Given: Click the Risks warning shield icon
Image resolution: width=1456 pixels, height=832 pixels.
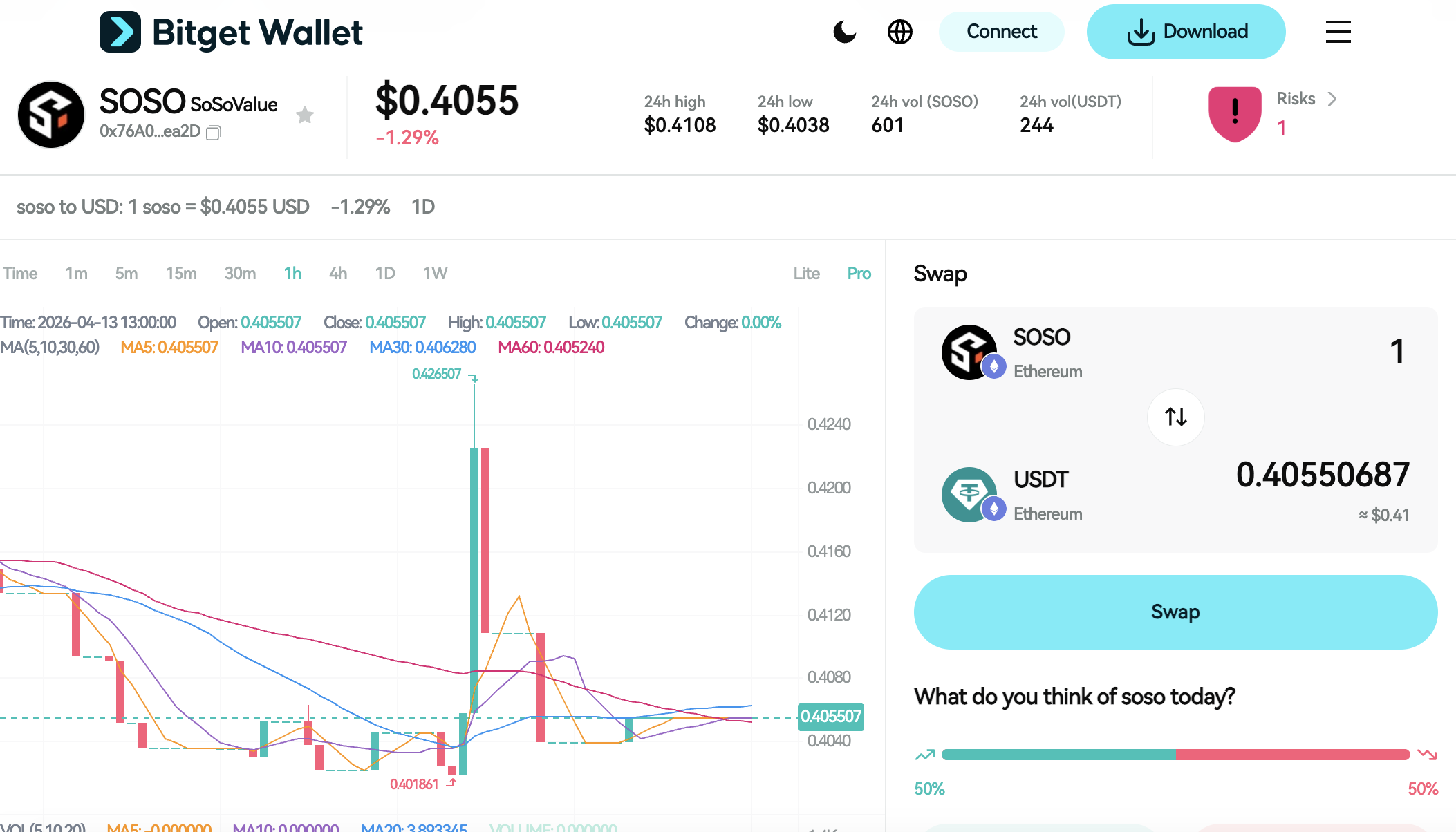Looking at the screenshot, I should [x=1235, y=115].
